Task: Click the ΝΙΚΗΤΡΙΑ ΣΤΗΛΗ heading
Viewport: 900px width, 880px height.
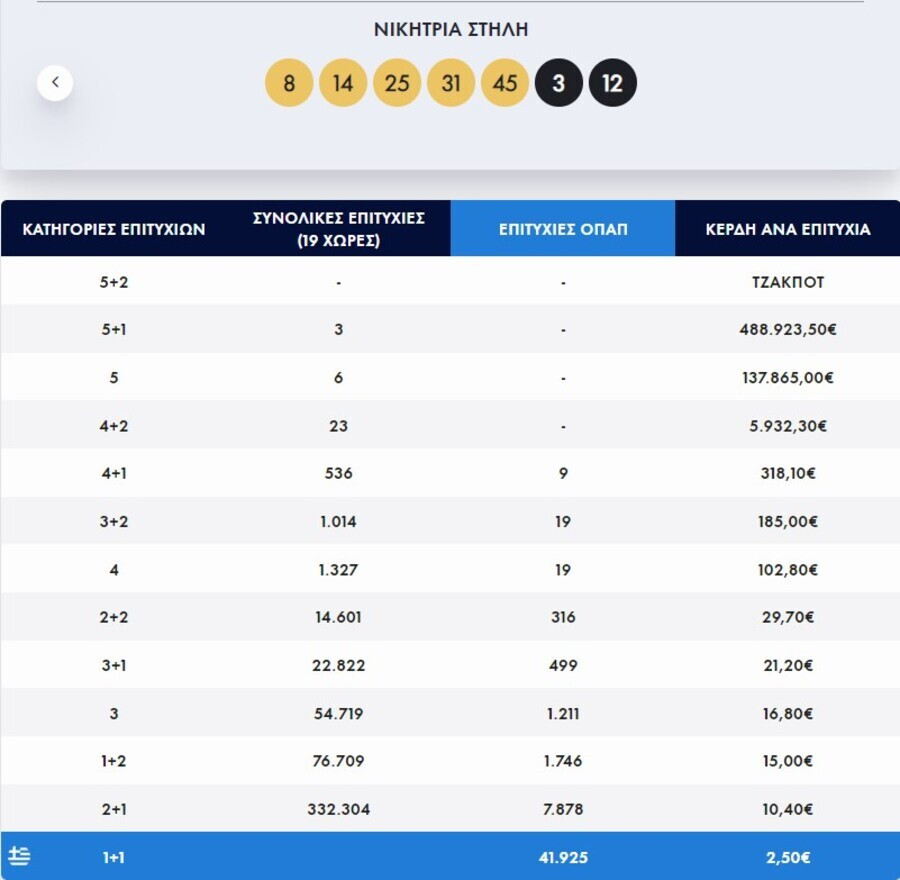Action: pyautogui.click(x=451, y=29)
